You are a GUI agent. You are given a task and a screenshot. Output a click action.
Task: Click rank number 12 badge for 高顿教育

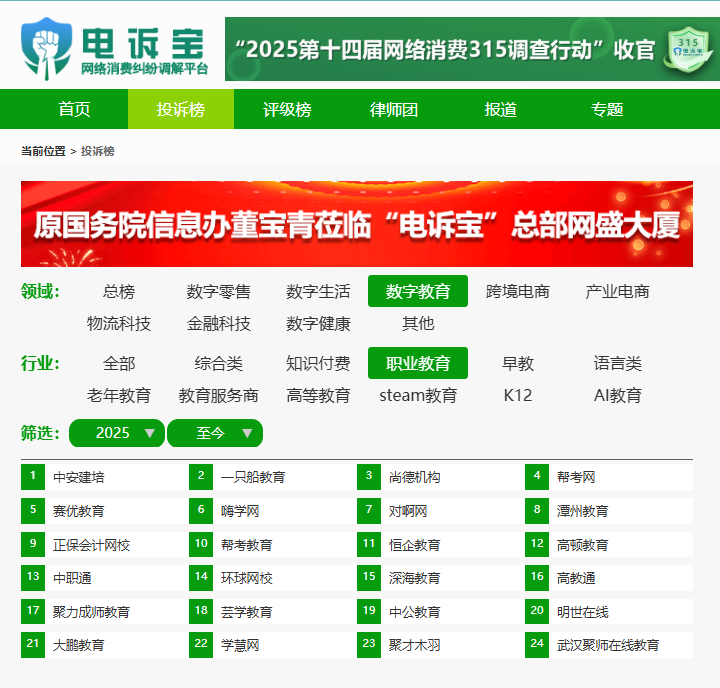(537, 545)
